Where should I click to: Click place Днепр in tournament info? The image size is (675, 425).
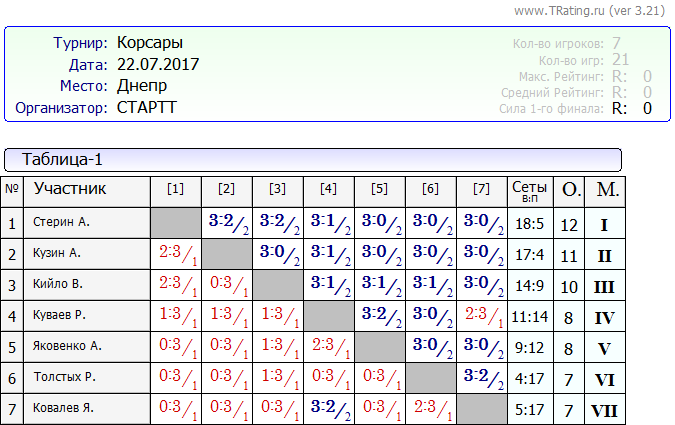[142, 85]
